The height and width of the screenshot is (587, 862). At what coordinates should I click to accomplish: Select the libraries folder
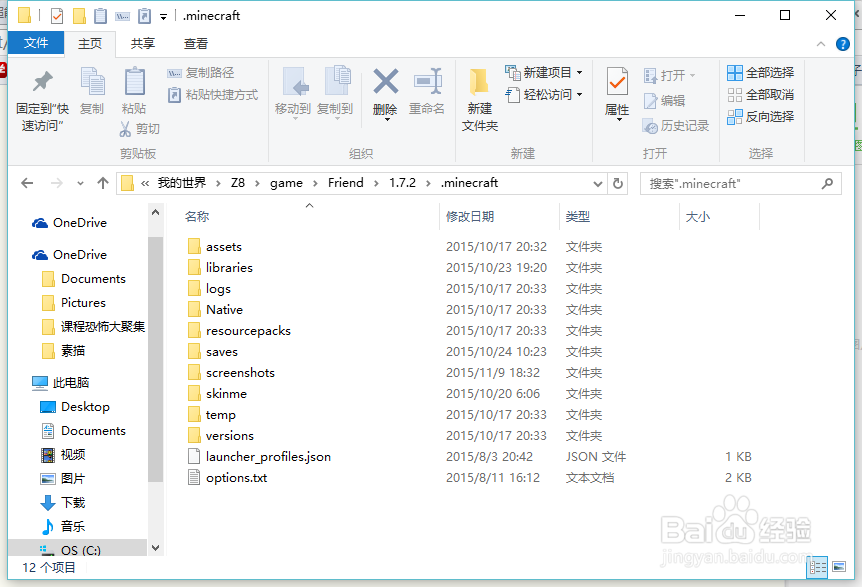coord(229,268)
